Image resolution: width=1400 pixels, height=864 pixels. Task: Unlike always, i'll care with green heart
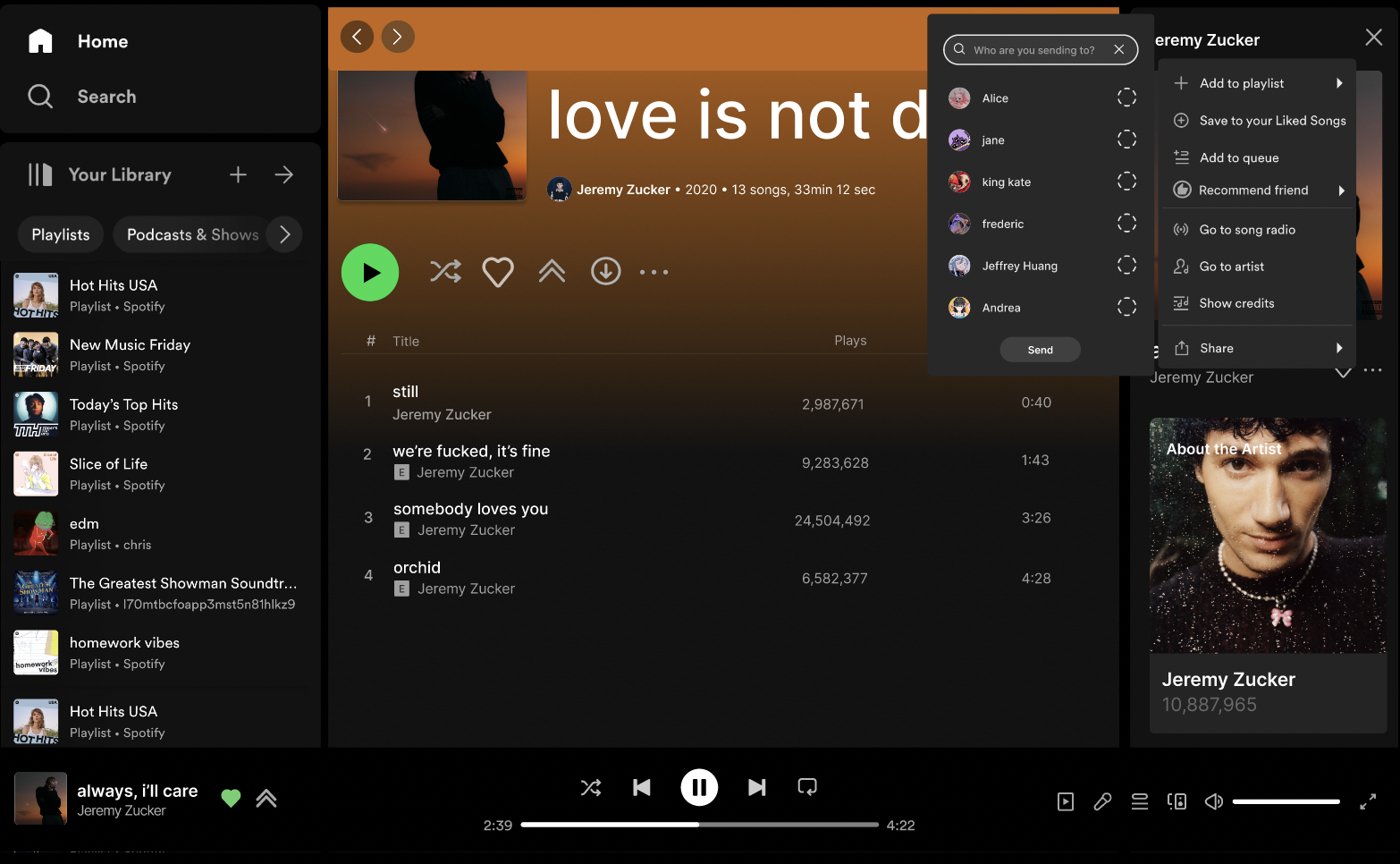[x=231, y=798]
